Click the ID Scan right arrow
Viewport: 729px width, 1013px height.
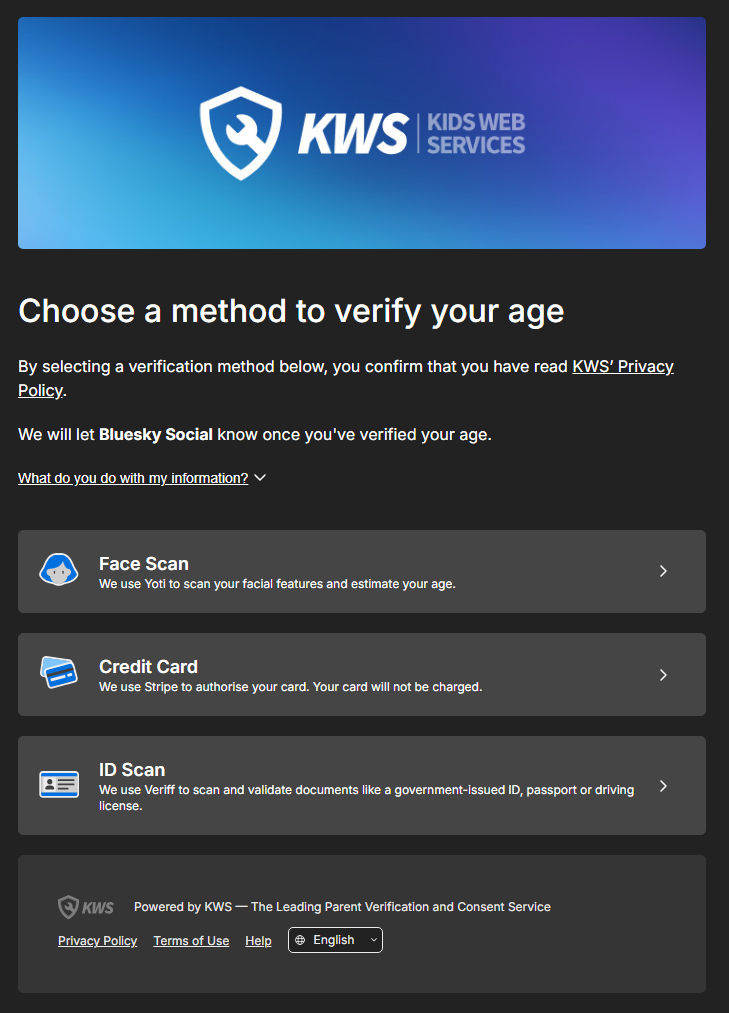click(x=663, y=786)
